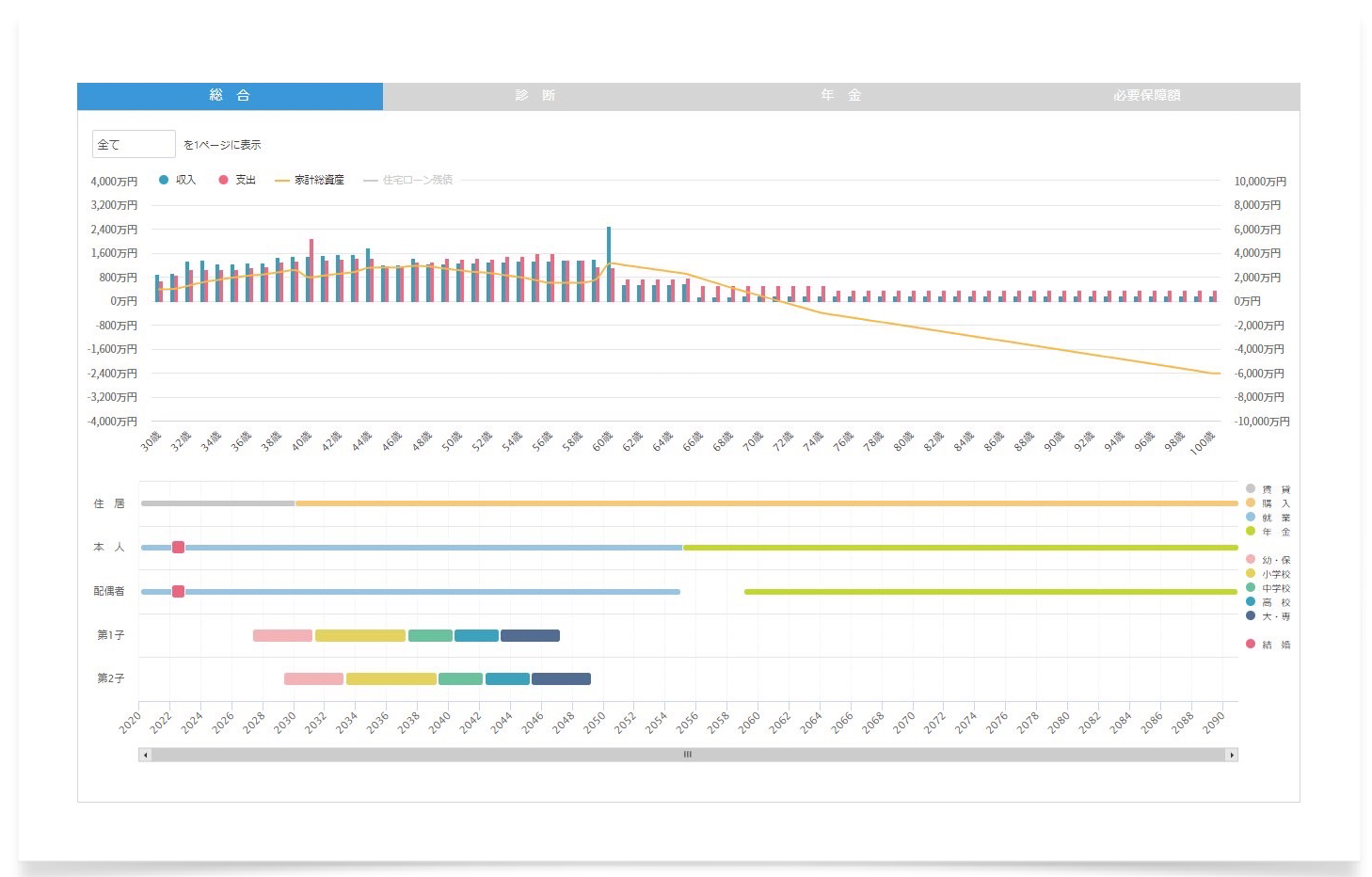
Task: Click 第2子 dark blue 大・専 bar segment
Action: (x=561, y=679)
